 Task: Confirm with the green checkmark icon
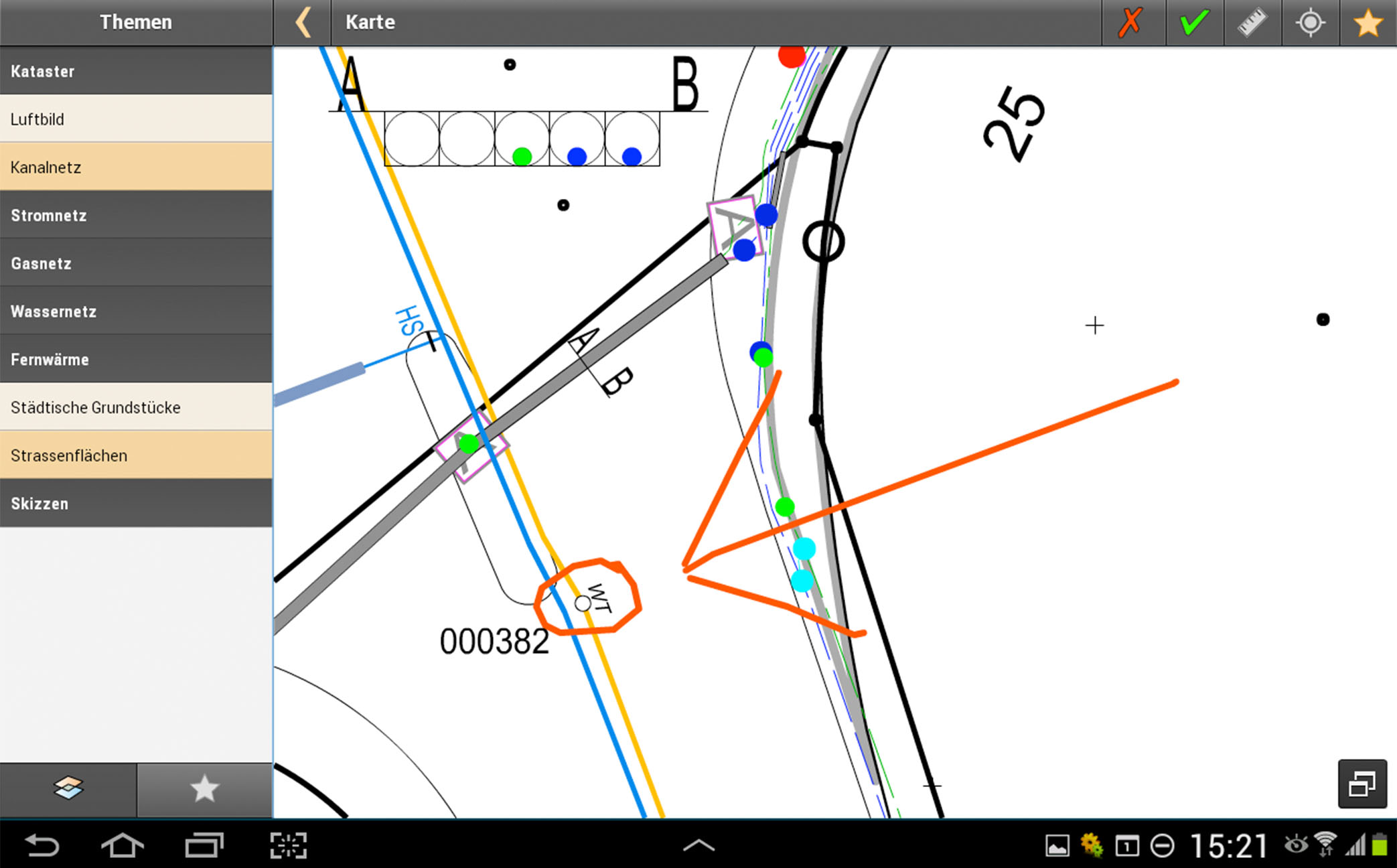click(x=1195, y=23)
